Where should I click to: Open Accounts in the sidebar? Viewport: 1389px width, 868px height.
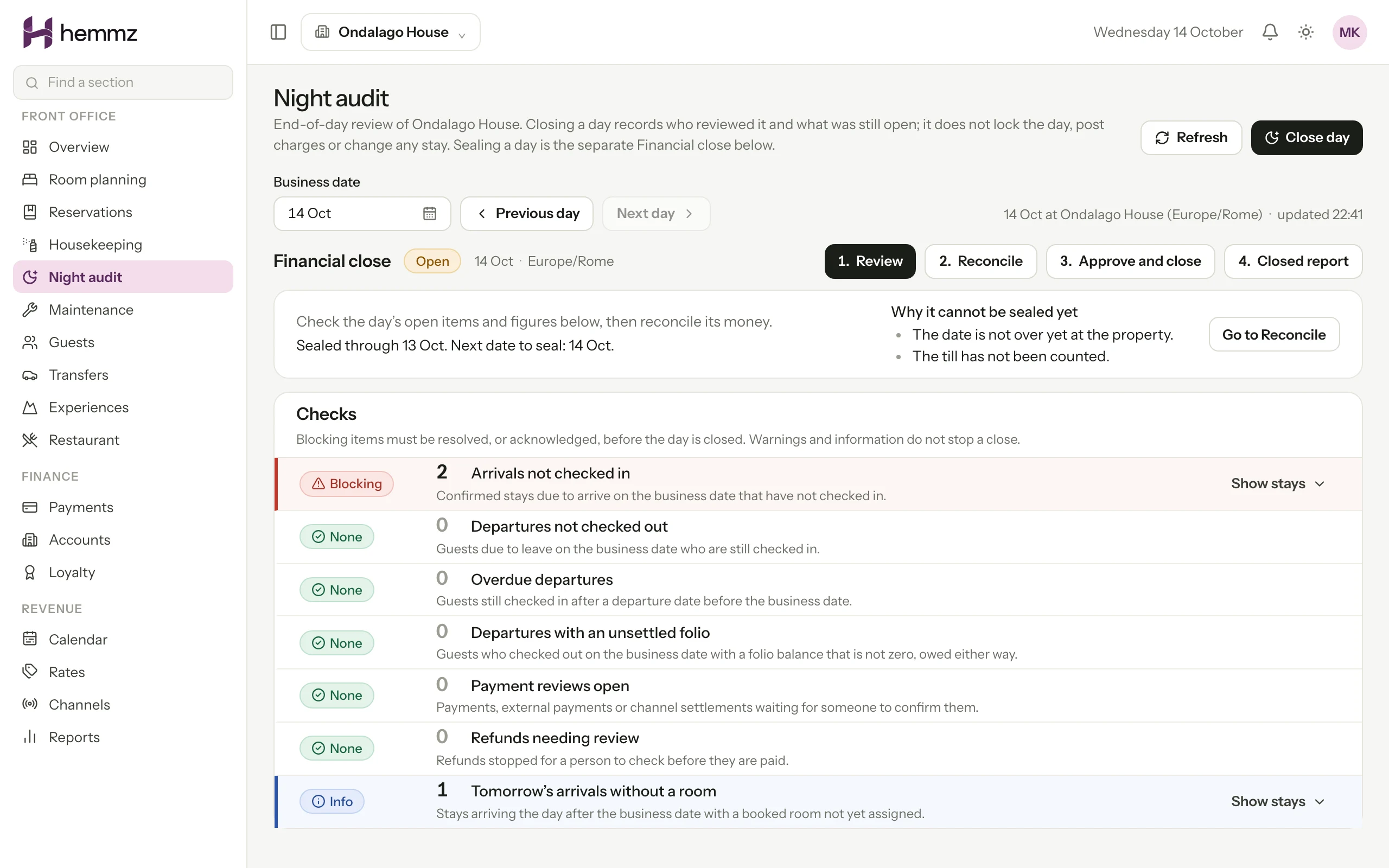[x=123, y=540]
